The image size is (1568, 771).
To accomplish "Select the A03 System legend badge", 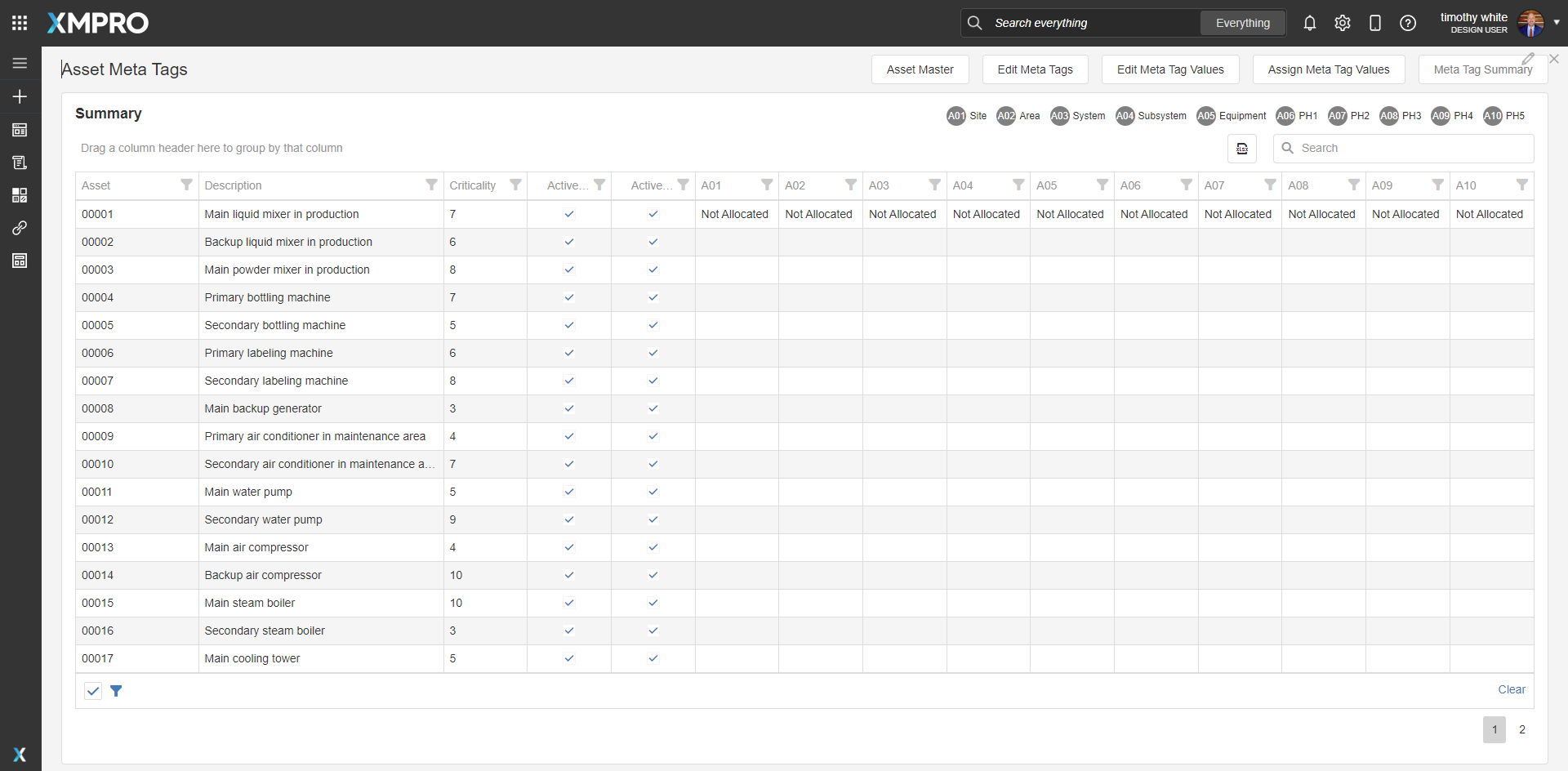I will point(1059,116).
